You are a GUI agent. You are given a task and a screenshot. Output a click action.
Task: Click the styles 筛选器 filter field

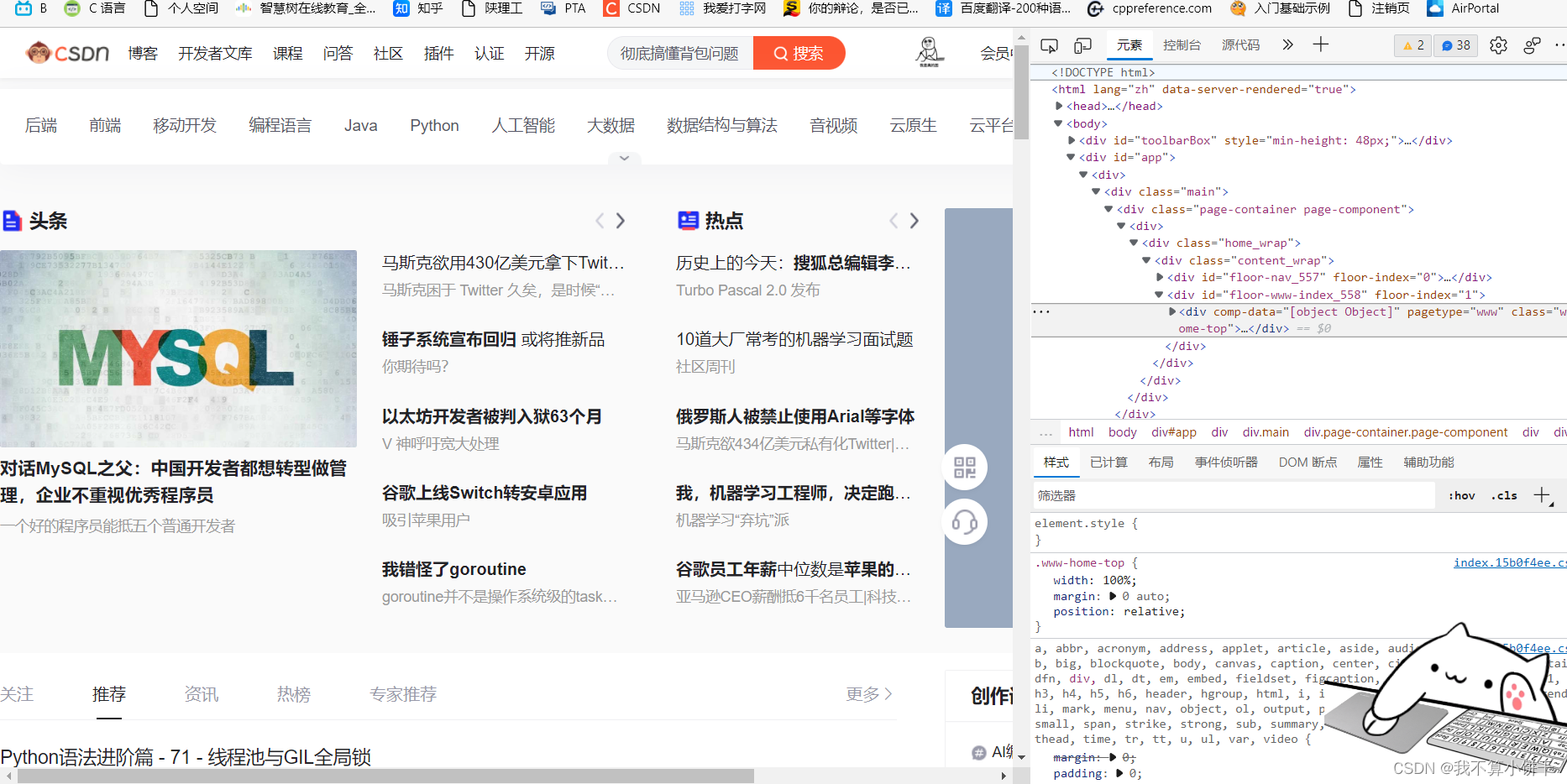[1234, 496]
